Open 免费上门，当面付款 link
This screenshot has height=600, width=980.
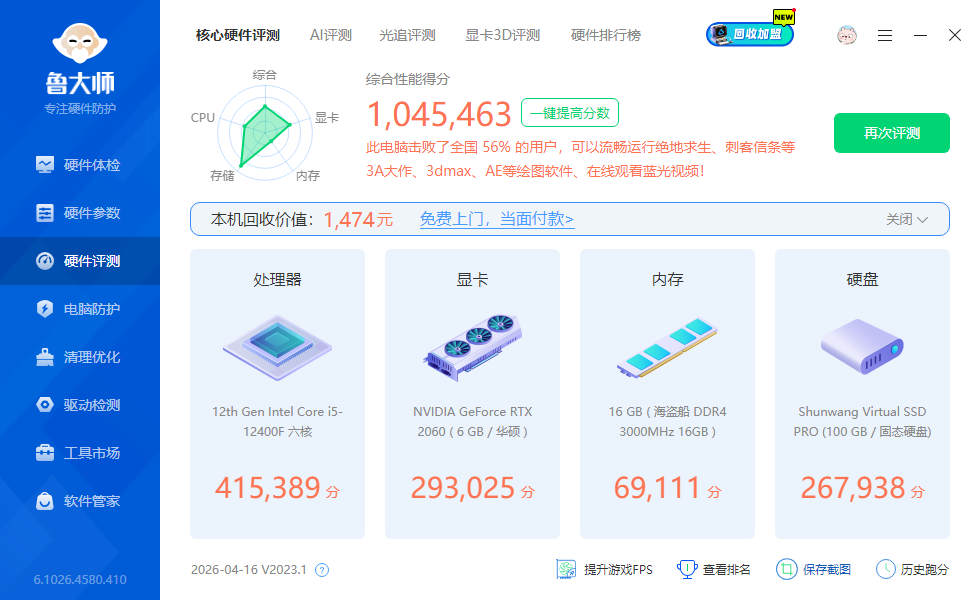click(x=497, y=219)
